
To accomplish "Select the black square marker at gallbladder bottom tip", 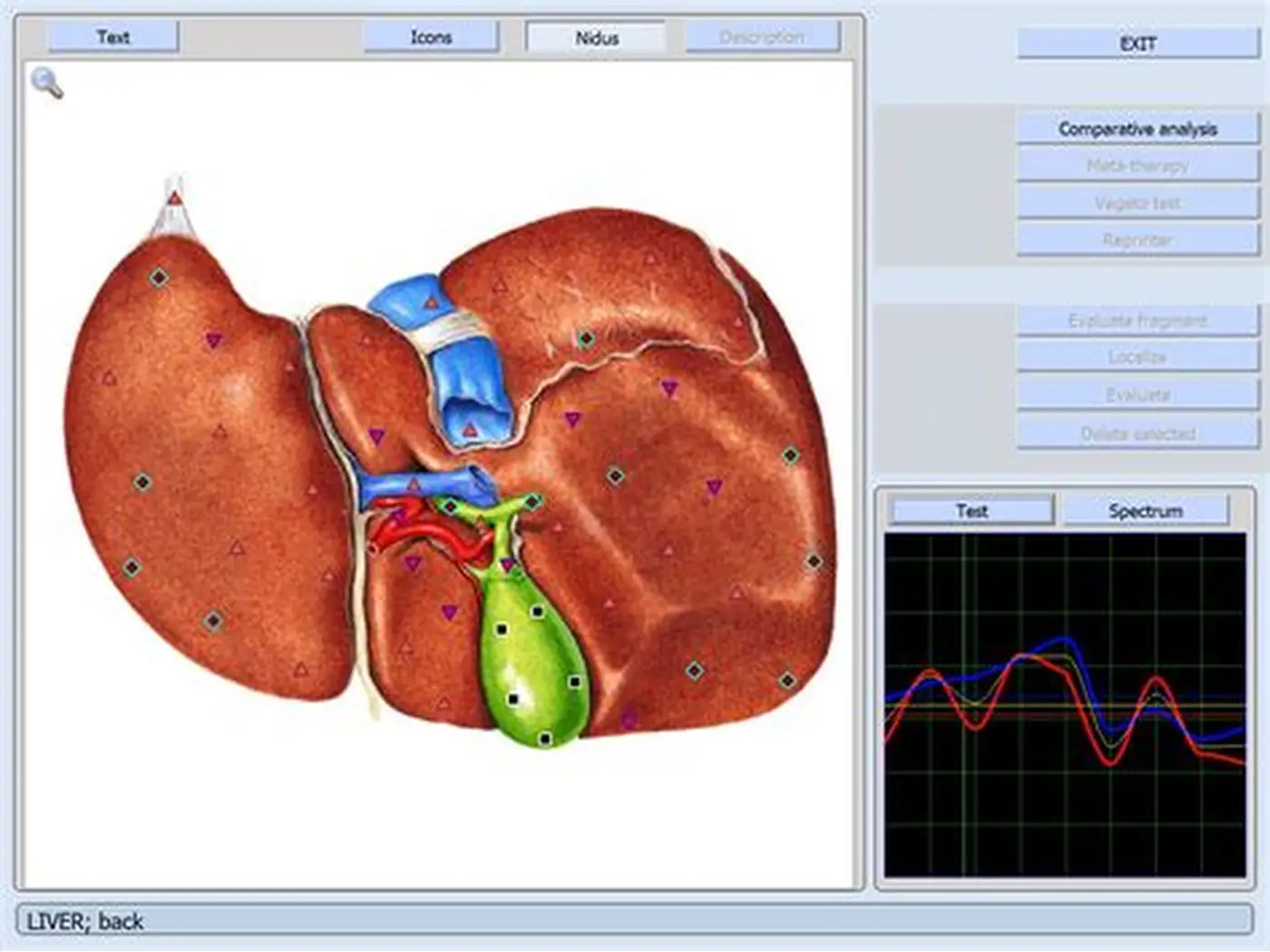I will tap(544, 739).
